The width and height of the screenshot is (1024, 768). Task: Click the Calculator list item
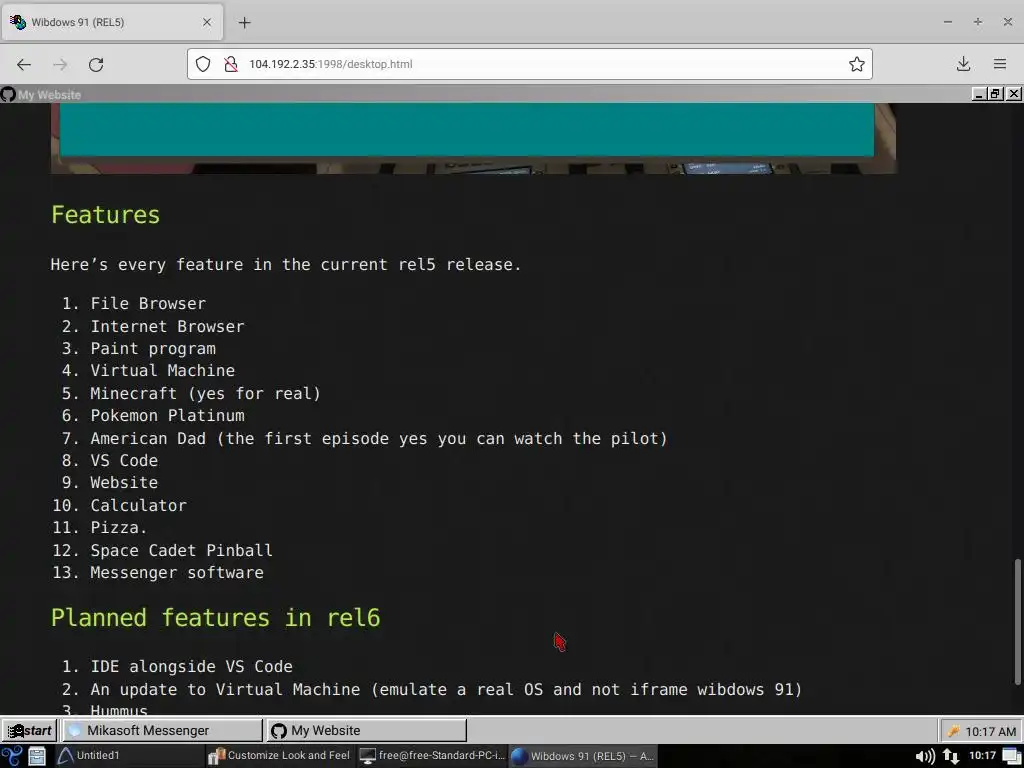138,505
